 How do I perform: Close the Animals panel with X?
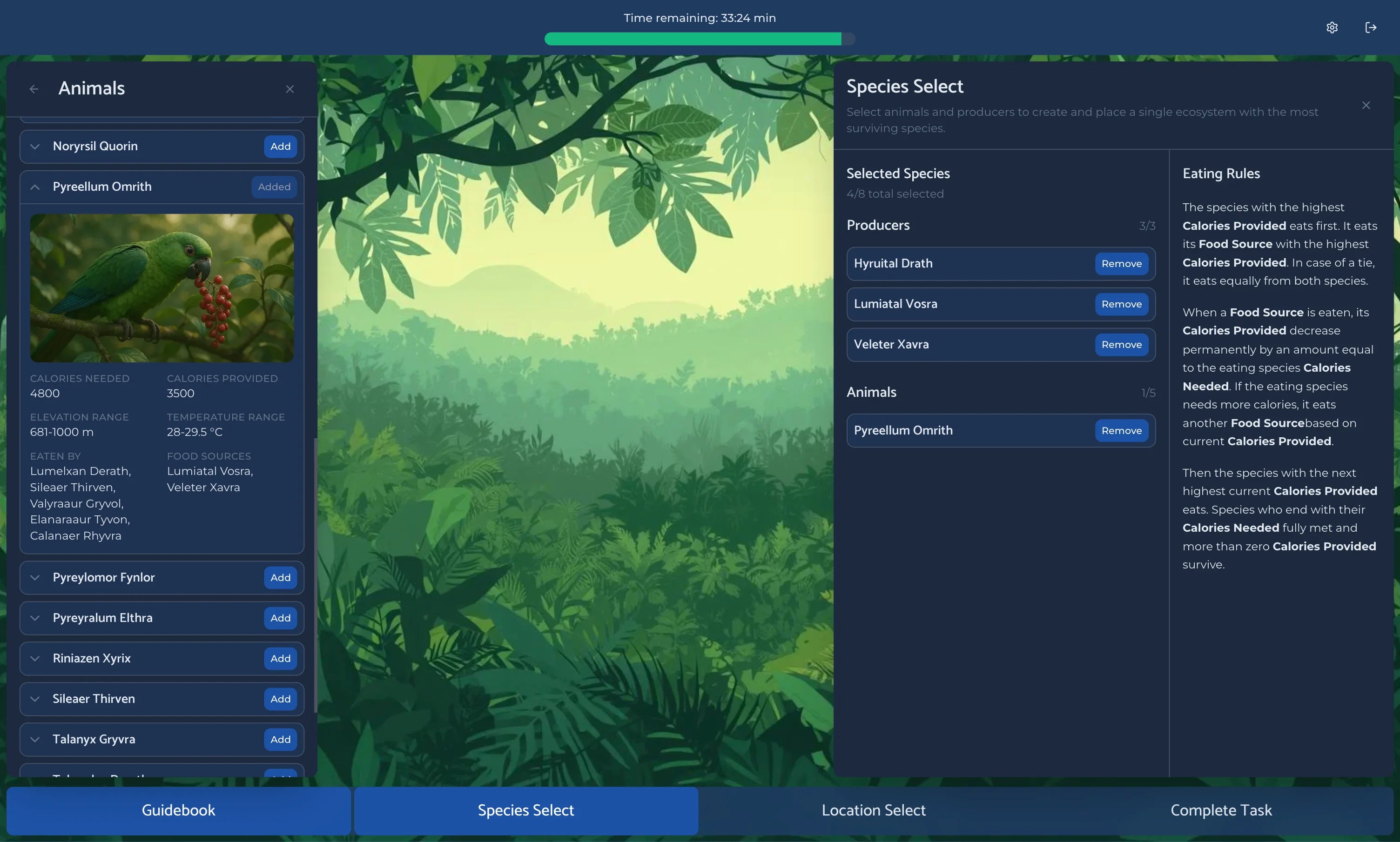pyautogui.click(x=289, y=89)
